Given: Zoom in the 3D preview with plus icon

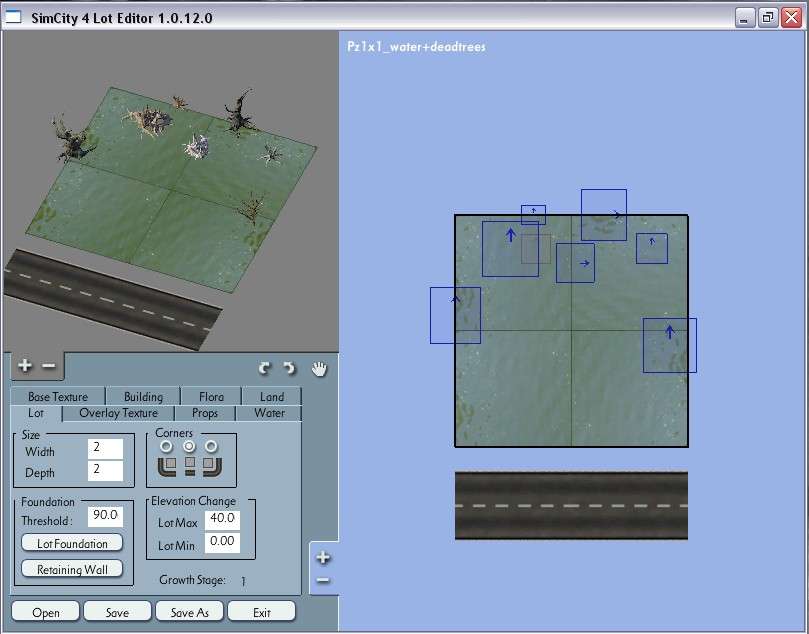Looking at the screenshot, I should [x=25, y=366].
